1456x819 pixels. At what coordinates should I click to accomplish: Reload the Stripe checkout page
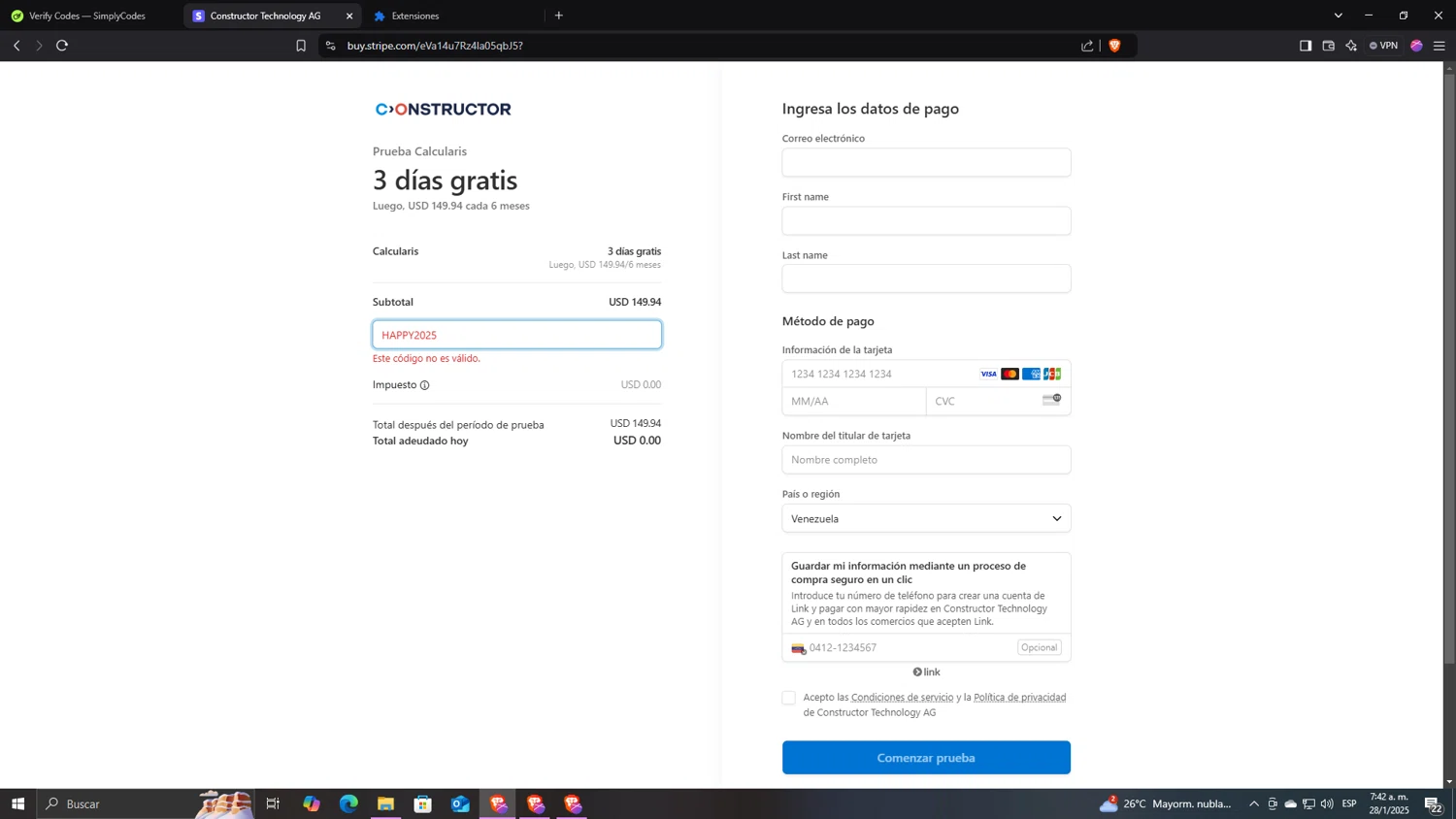tap(62, 46)
